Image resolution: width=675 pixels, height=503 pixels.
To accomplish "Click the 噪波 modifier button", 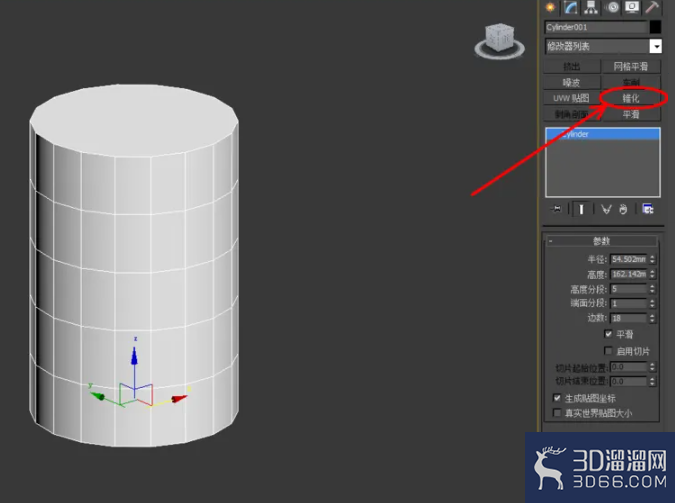I will coord(572,82).
